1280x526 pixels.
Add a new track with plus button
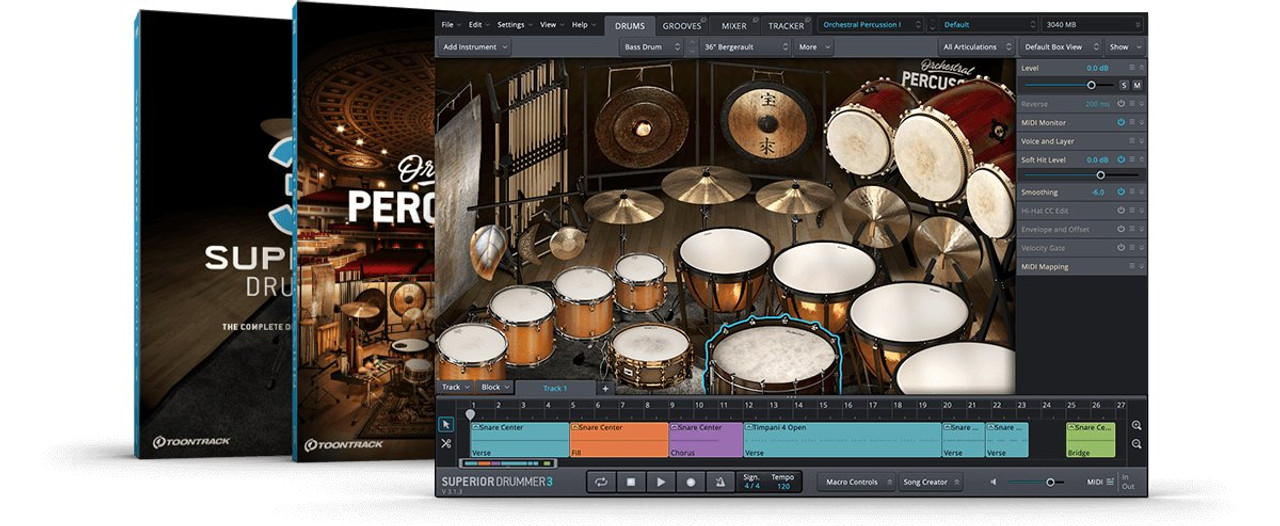(x=604, y=388)
